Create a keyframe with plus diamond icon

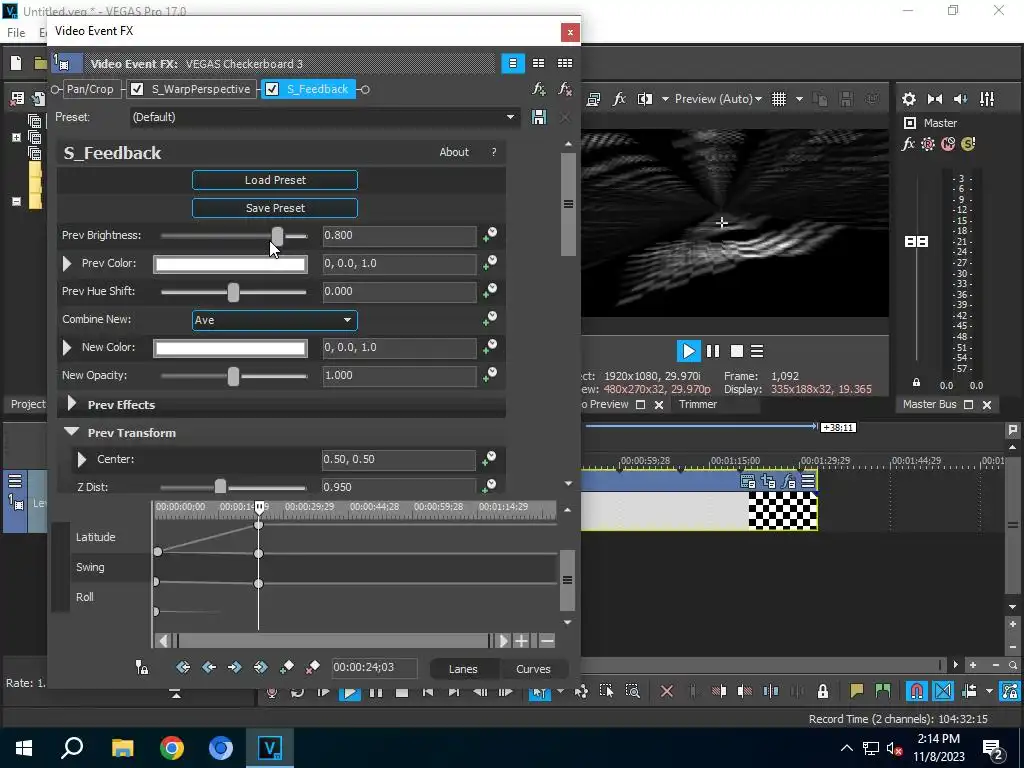[x=287, y=667]
